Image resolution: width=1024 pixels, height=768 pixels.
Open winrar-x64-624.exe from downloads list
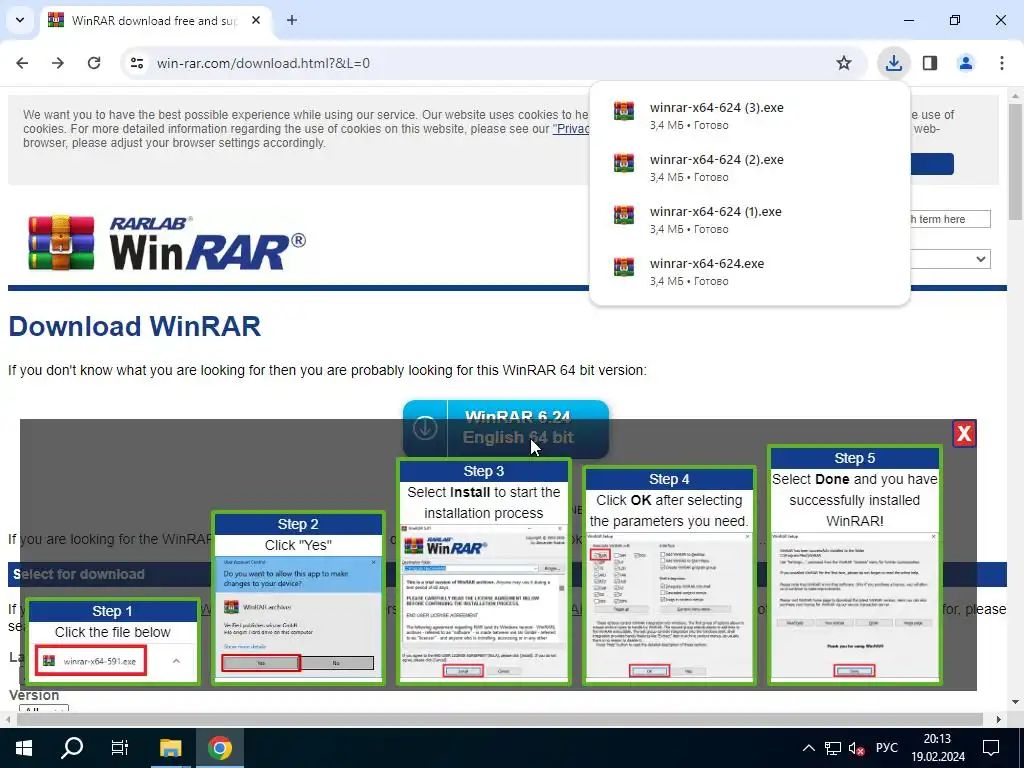tap(749, 271)
